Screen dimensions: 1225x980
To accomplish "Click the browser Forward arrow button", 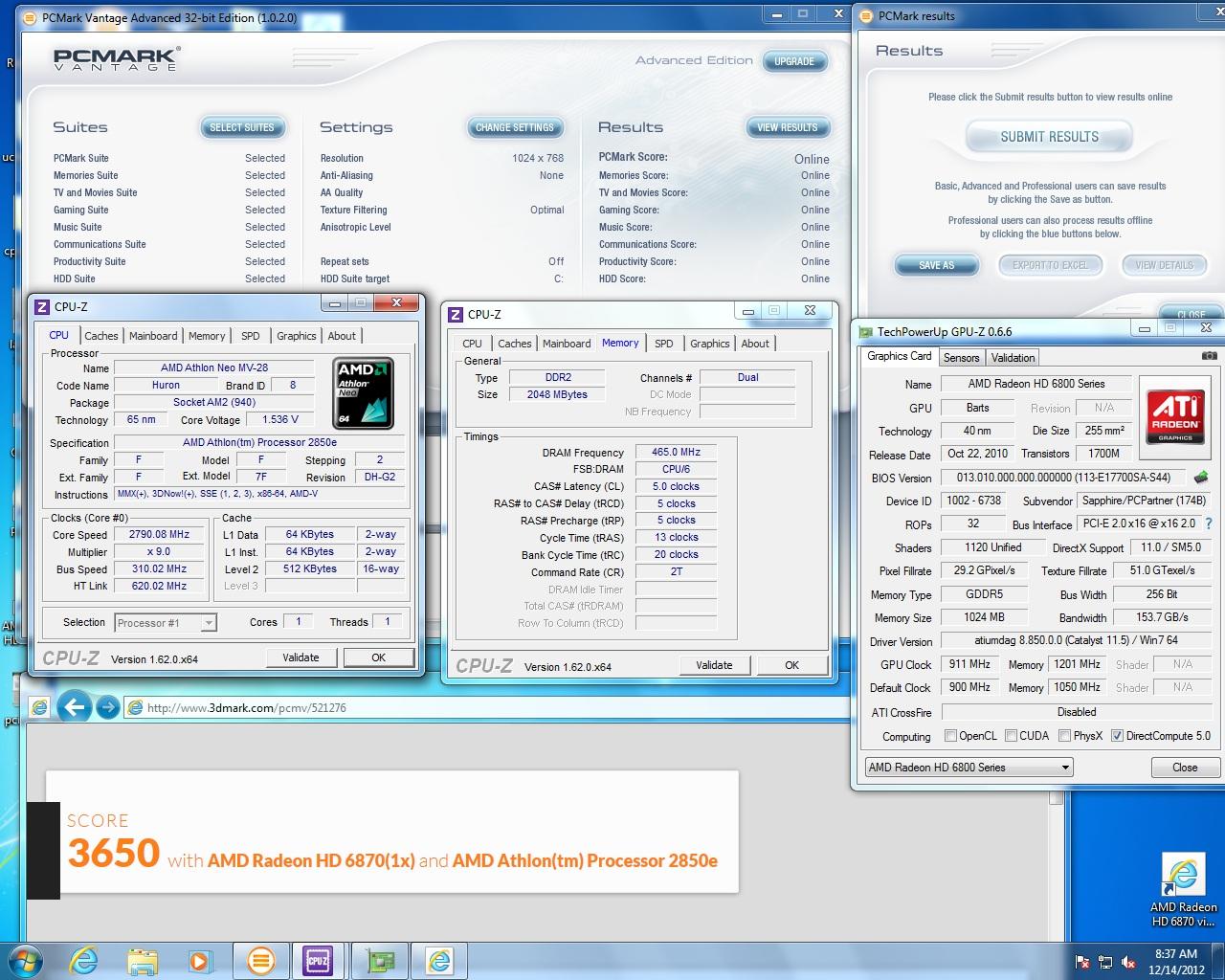I will (108, 708).
